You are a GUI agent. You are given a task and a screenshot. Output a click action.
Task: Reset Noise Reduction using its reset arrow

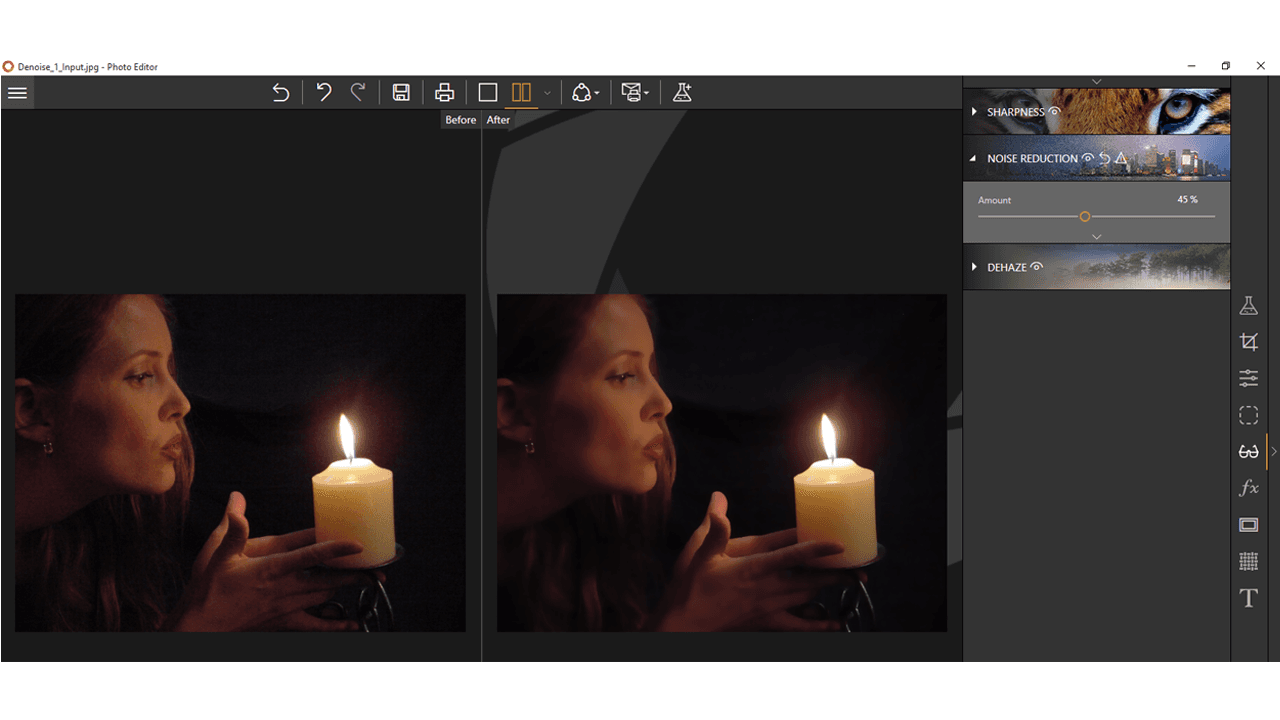pos(1103,158)
